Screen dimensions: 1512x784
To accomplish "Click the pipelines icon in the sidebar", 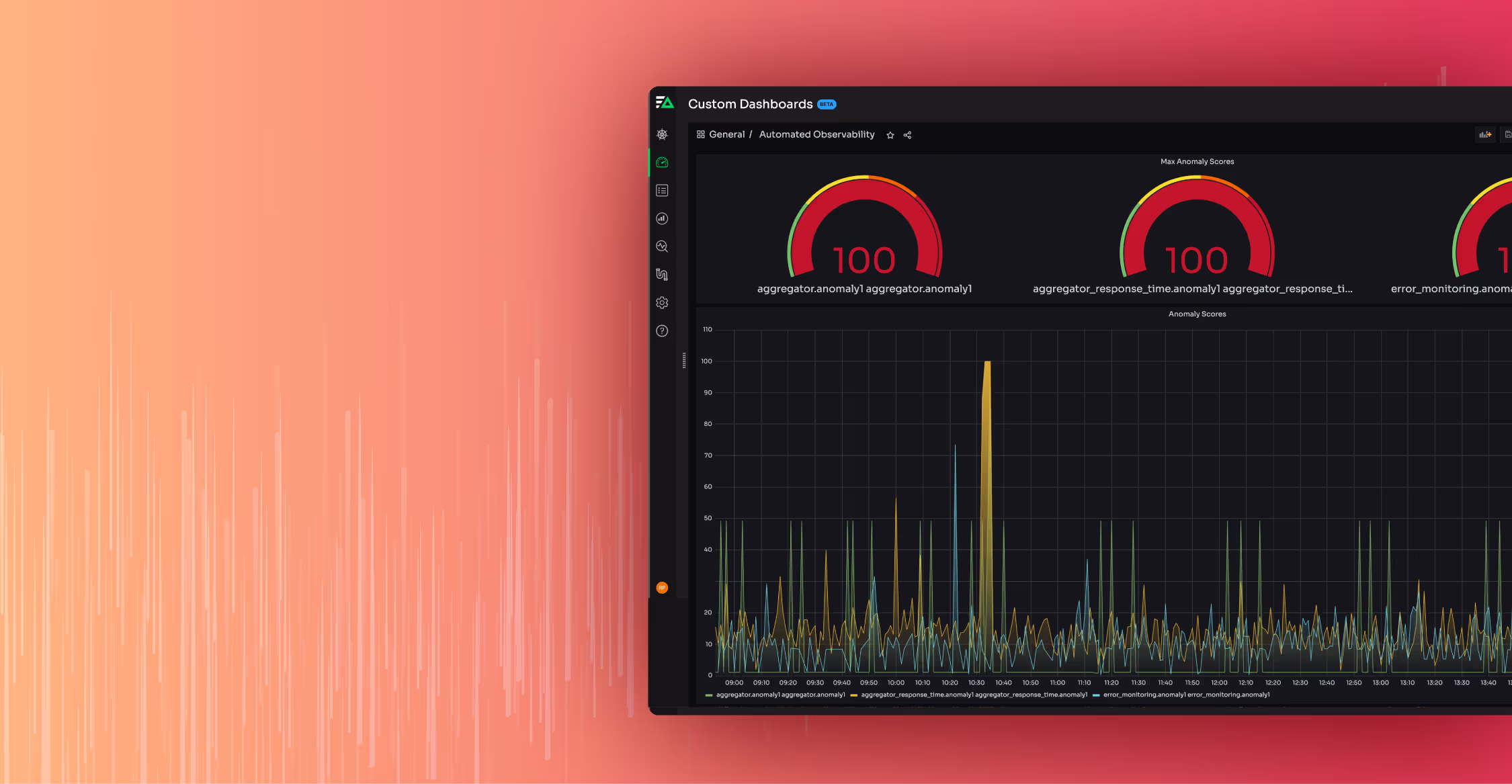I will pyautogui.click(x=662, y=274).
